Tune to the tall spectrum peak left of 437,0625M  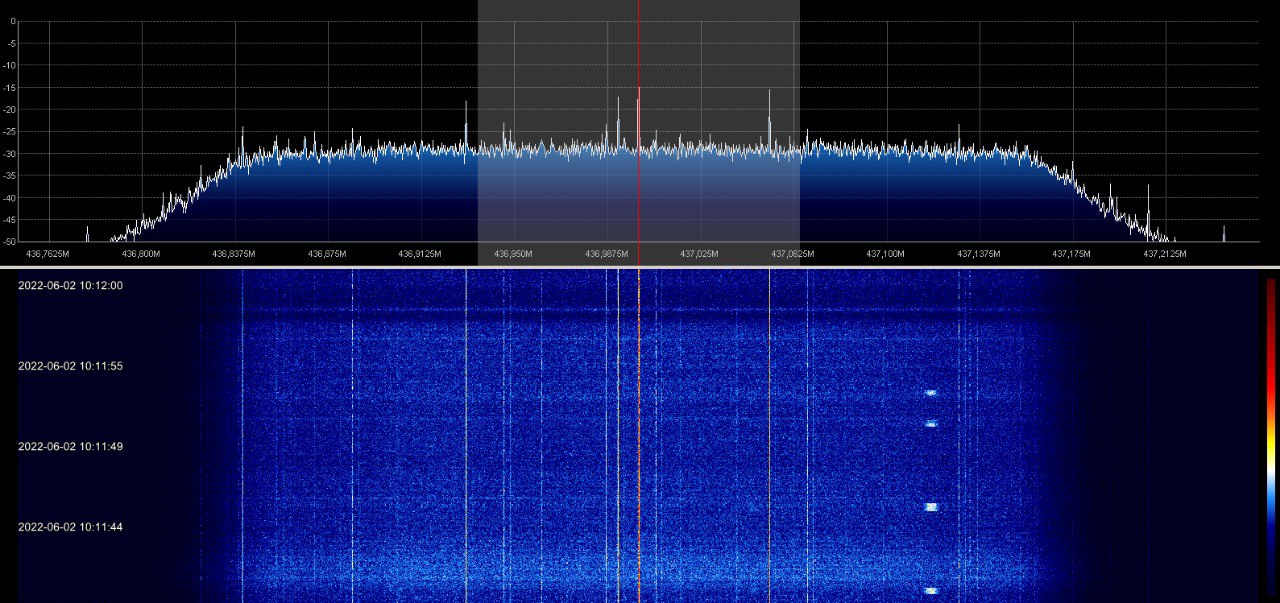click(x=769, y=100)
